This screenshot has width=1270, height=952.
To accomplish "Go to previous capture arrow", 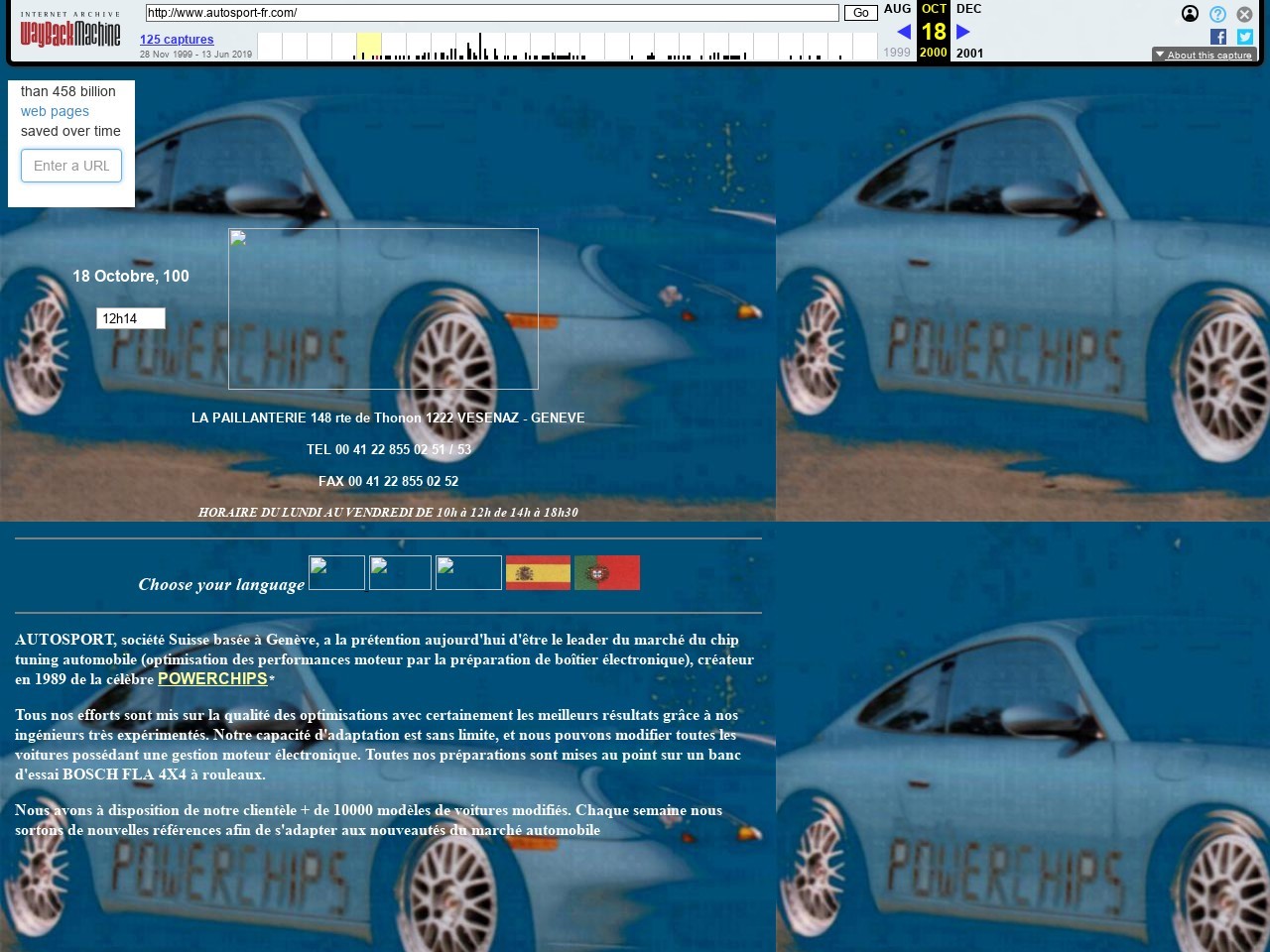I will point(904,32).
